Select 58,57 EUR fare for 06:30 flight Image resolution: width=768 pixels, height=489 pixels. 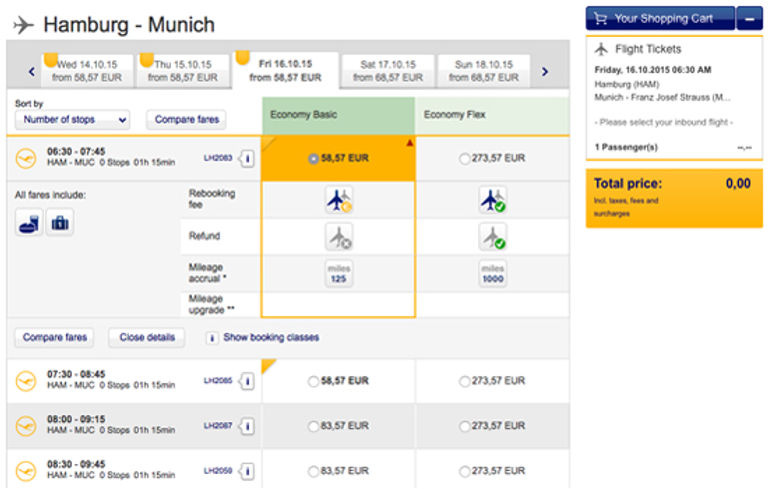click(x=313, y=159)
